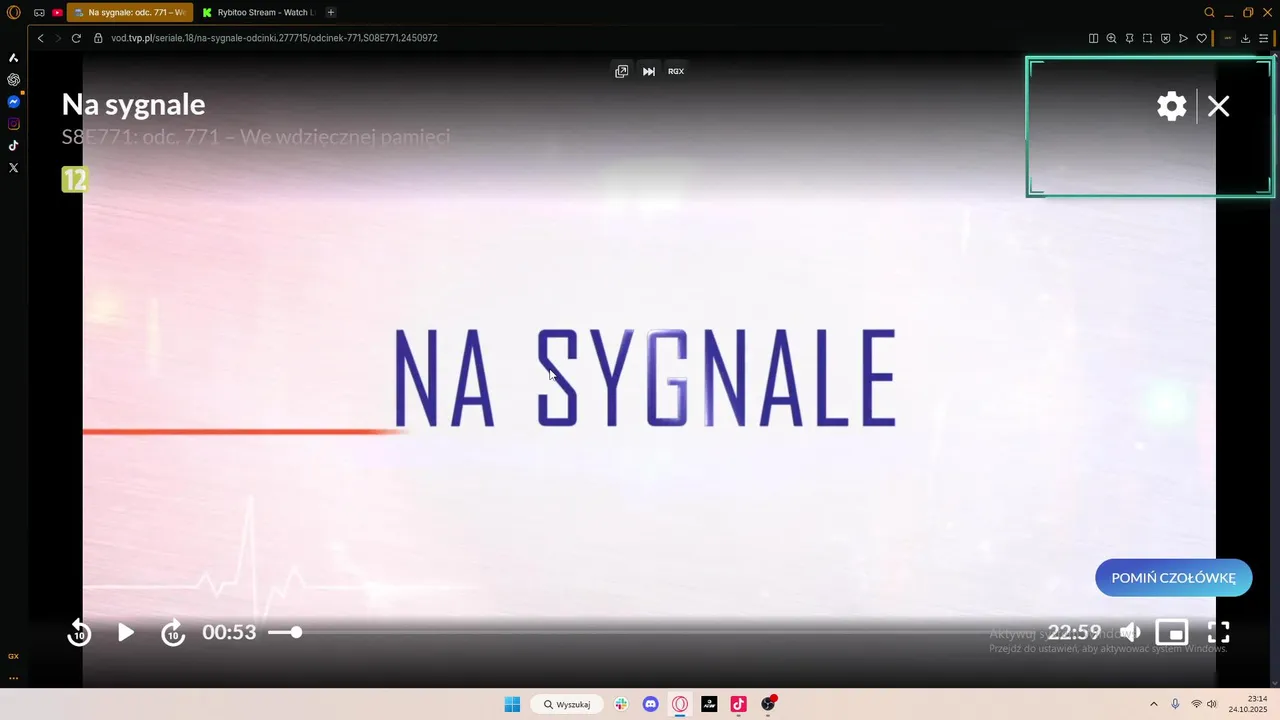Add page to bookmarks with heart icon
The width and height of the screenshot is (1280, 720).
(1201, 38)
